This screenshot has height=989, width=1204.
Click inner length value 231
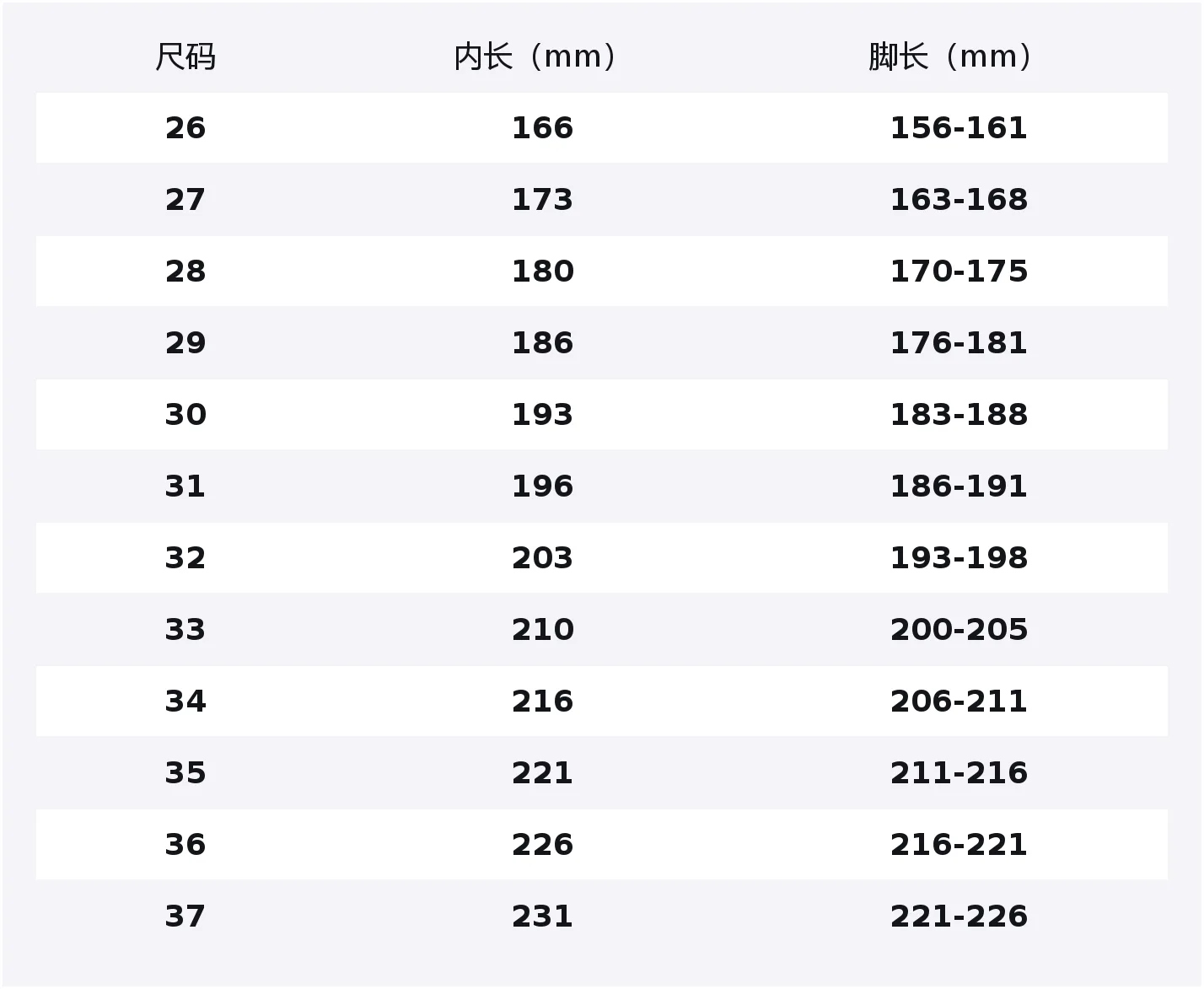pos(542,916)
